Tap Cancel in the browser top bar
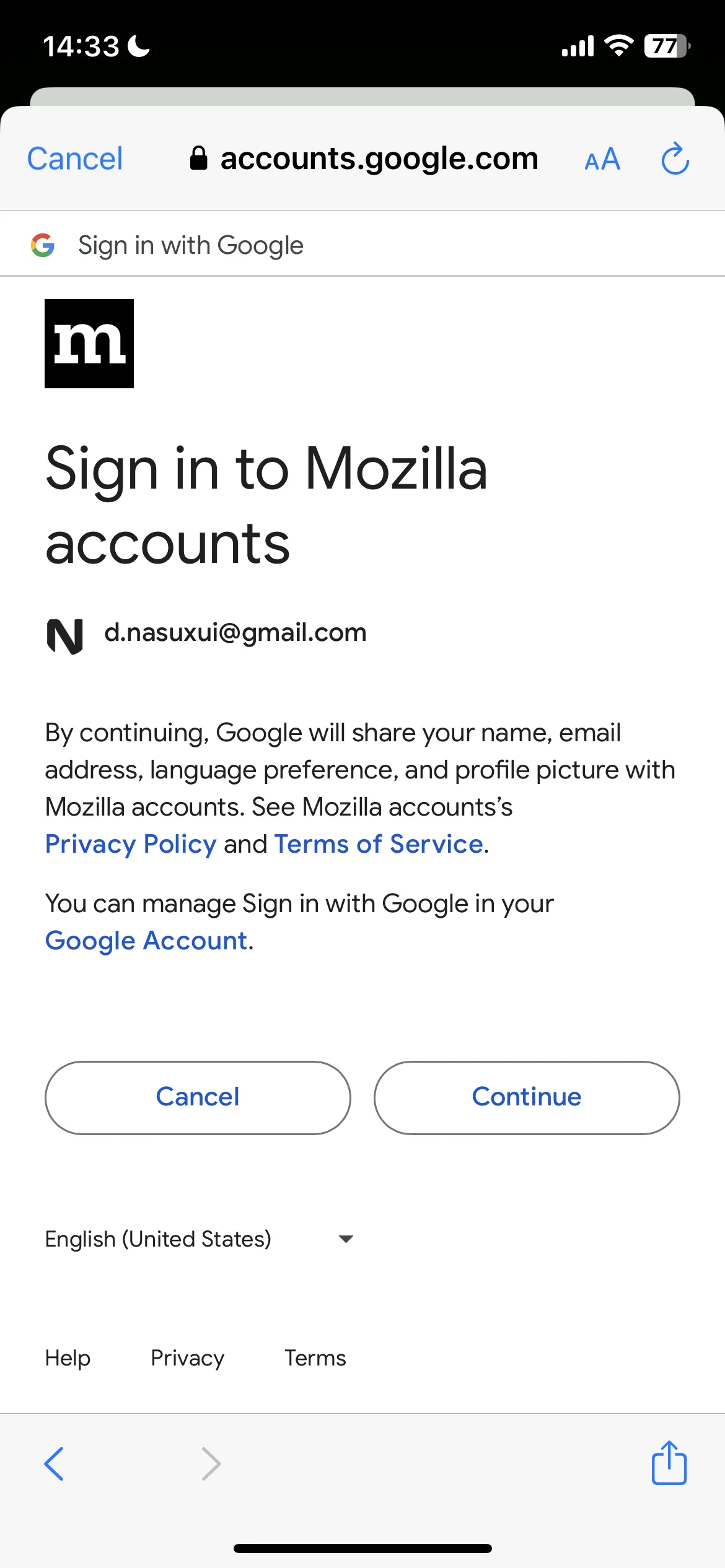Viewport: 725px width, 1568px height. tap(75, 159)
